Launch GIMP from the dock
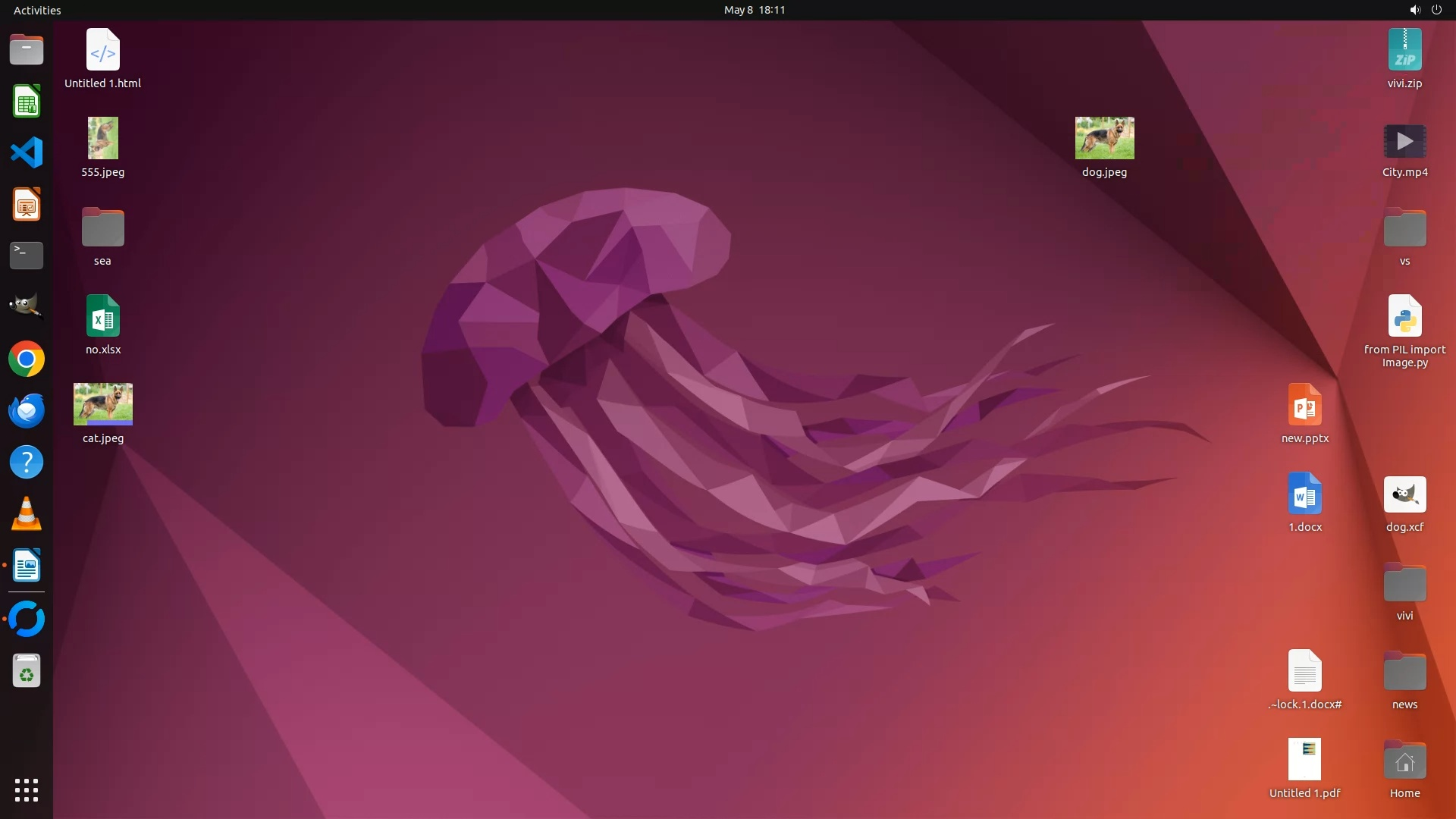 click(x=27, y=306)
